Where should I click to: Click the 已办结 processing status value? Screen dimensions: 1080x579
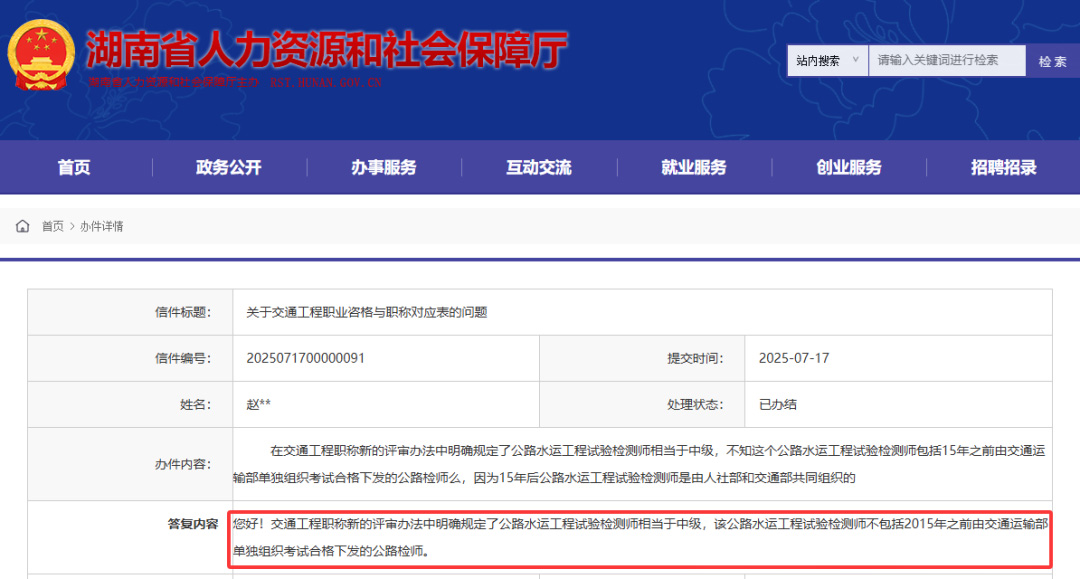(x=778, y=404)
